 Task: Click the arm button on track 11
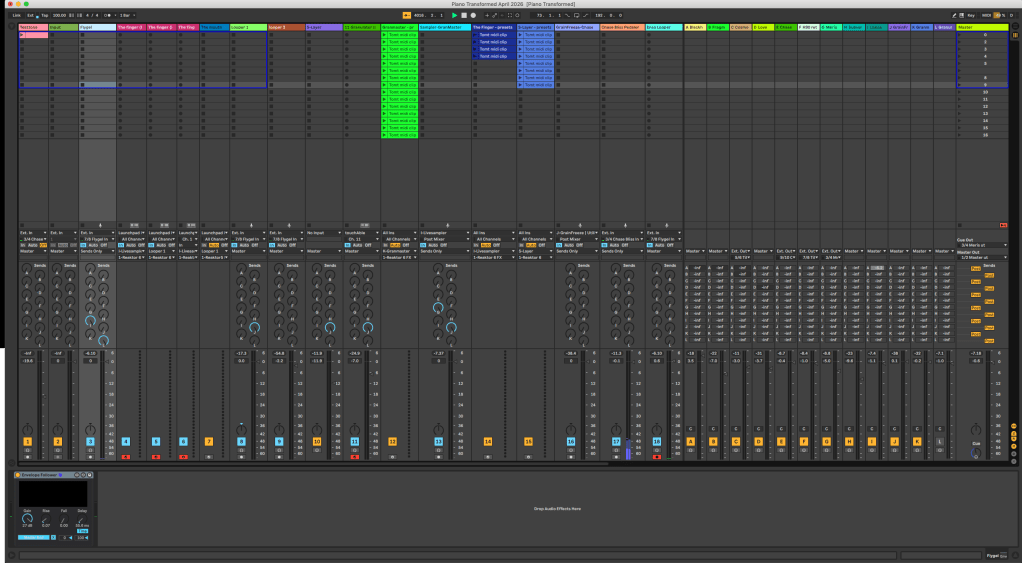click(355, 456)
